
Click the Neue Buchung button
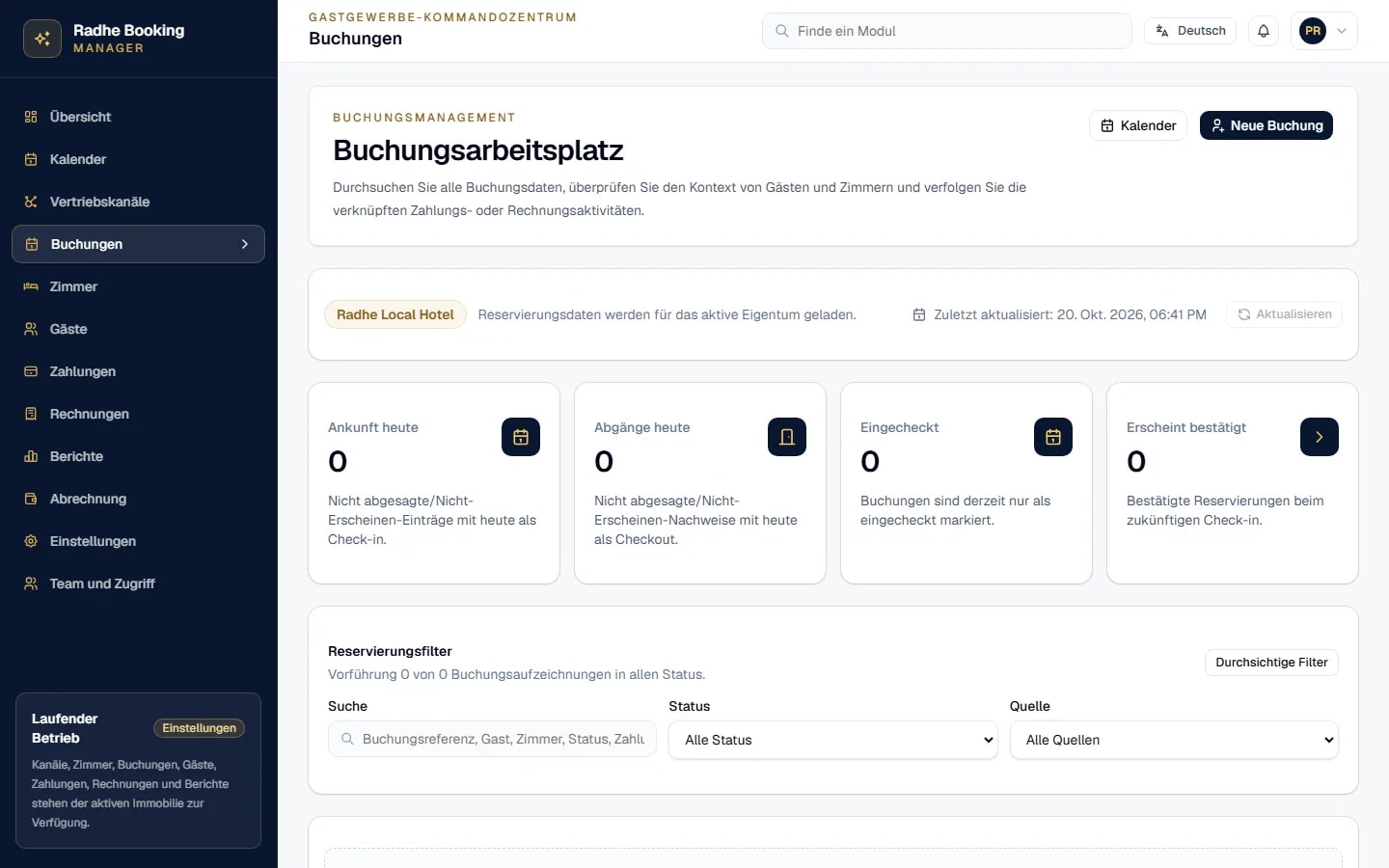tap(1266, 125)
